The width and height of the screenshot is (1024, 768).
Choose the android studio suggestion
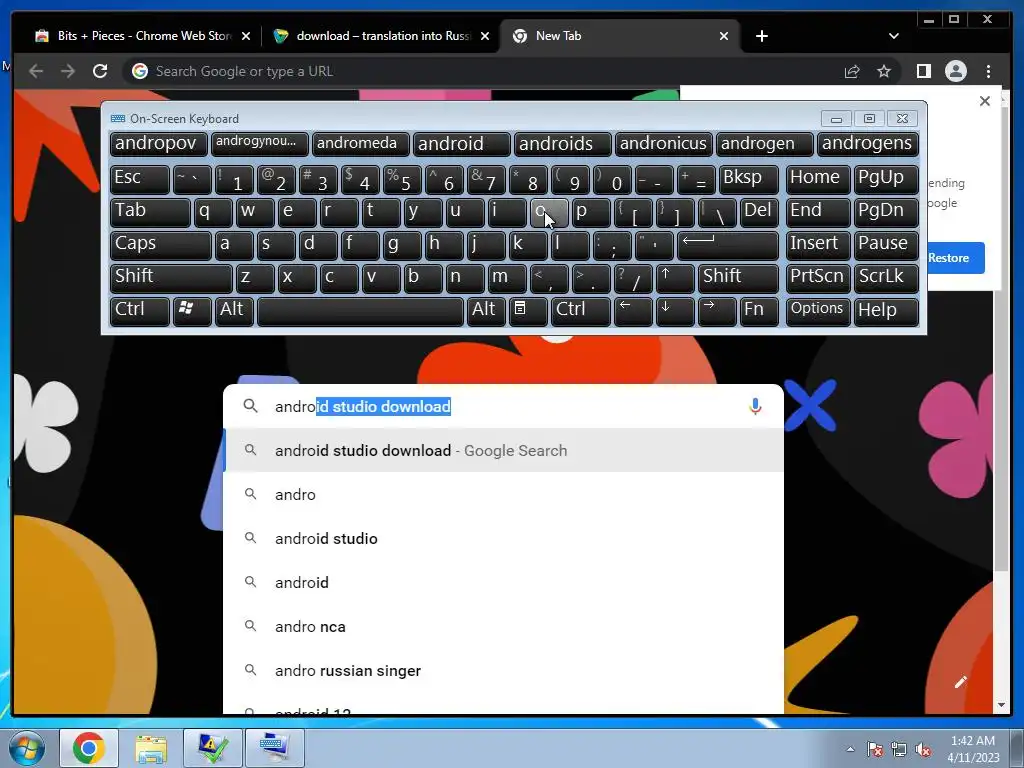[x=504, y=539]
